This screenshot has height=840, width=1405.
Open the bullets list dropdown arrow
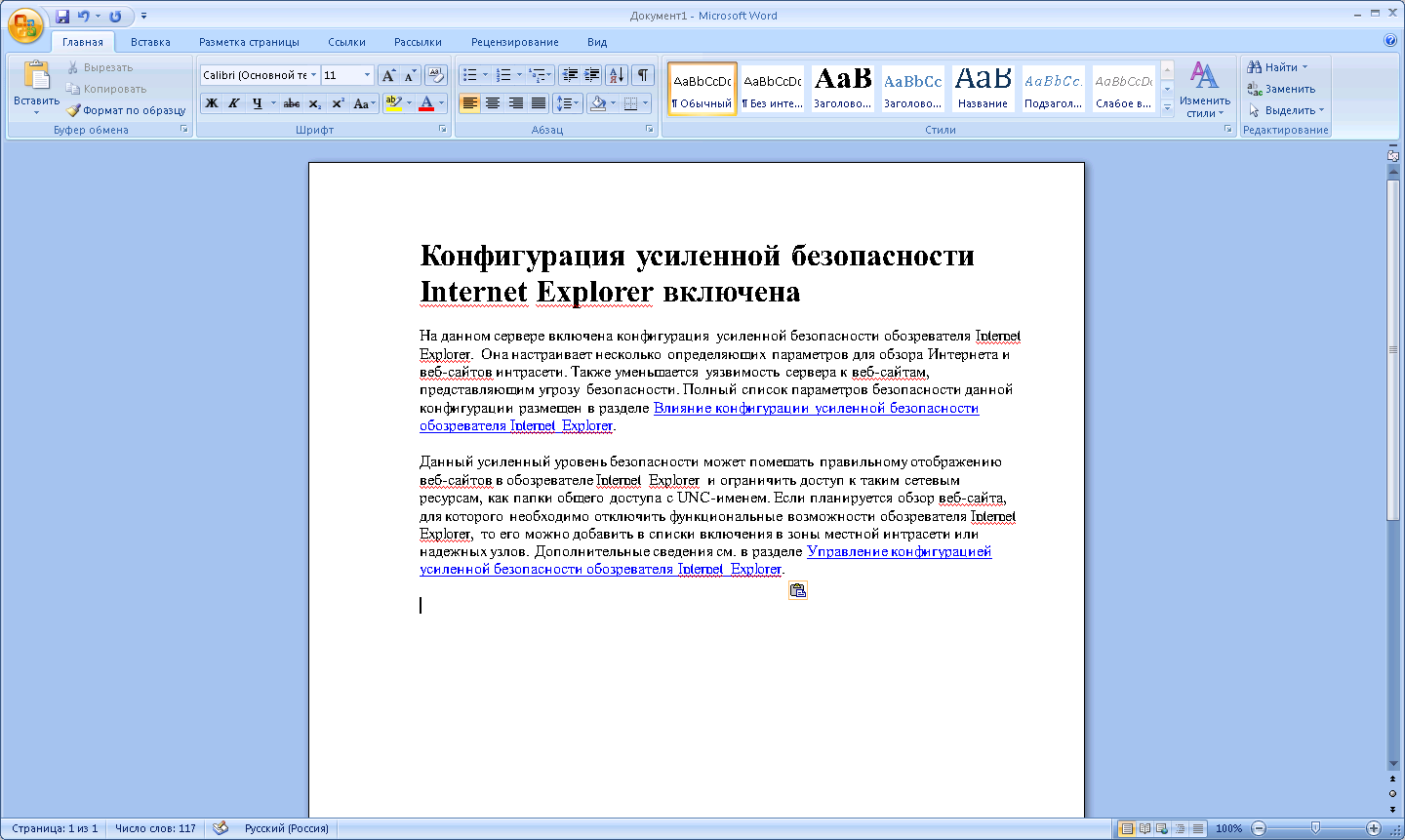click(x=486, y=75)
